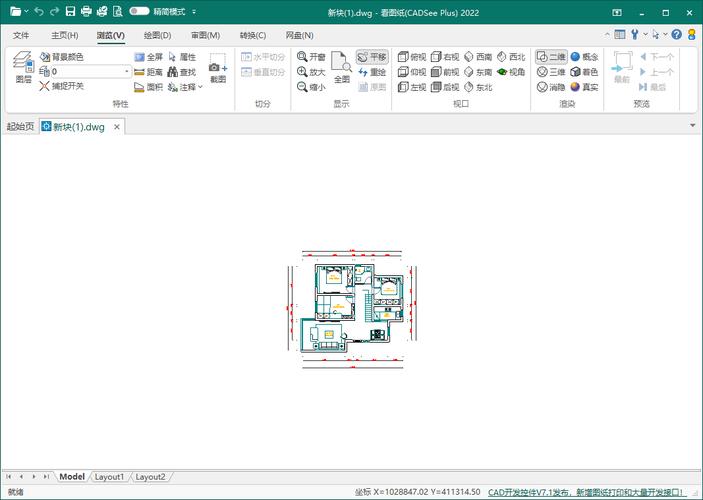Enable the 平移 pan mode
The image size is (703, 500).
371,57
